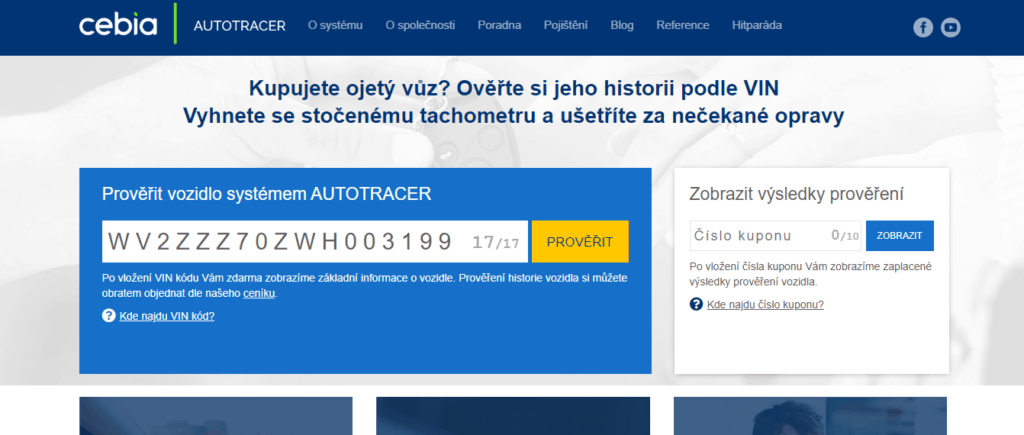Click the 0/10 coupon character counter
1024x435 pixels.
pos(845,236)
